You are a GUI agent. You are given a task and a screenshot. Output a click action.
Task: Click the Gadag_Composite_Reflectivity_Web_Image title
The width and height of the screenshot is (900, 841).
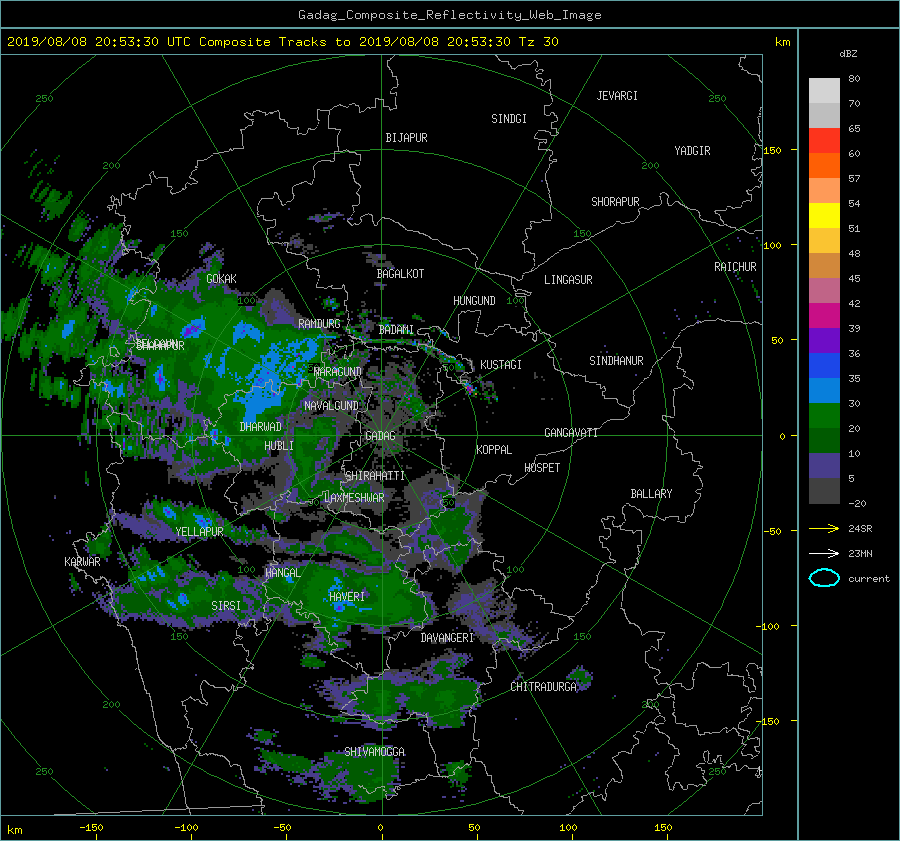[449, 15]
